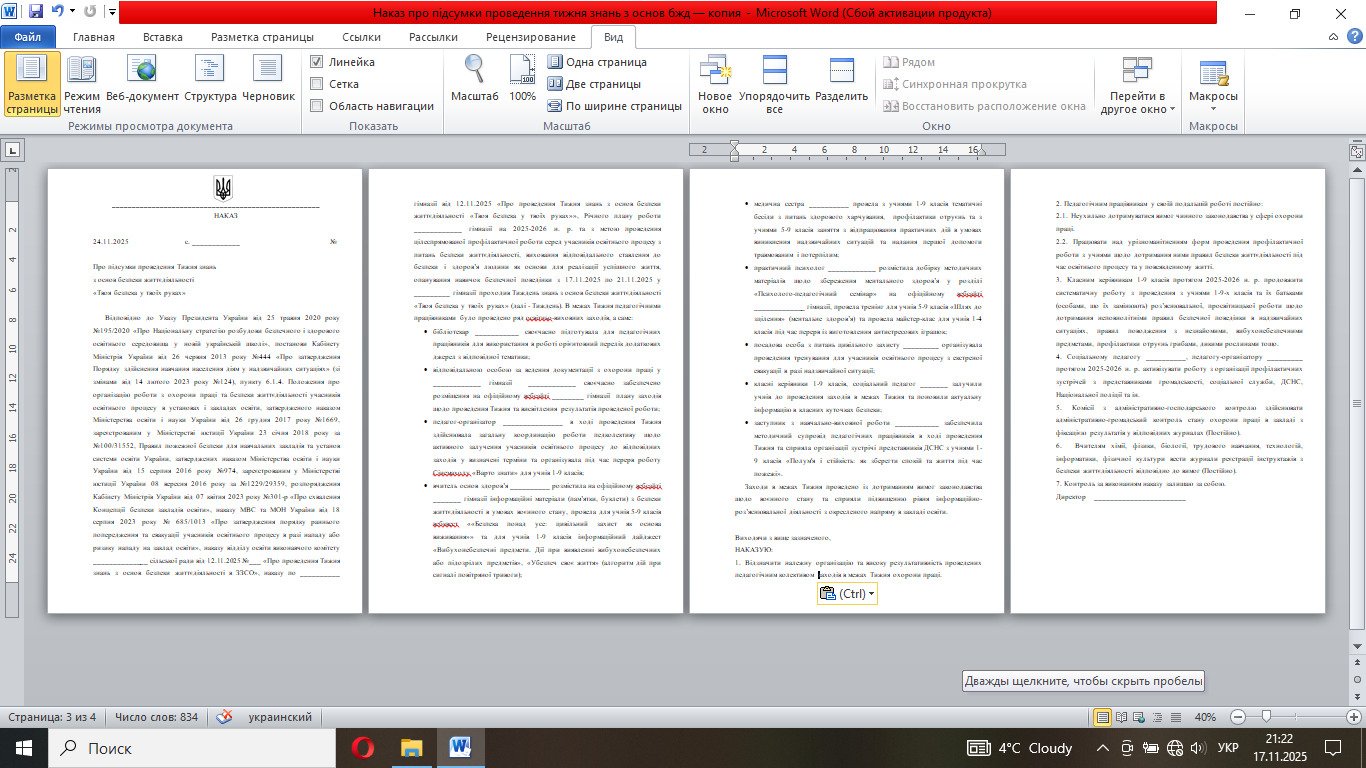This screenshot has width=1366, height=768.
Task: Expand the paste options (Ctrl) dropdown
Action: (872, 594)
